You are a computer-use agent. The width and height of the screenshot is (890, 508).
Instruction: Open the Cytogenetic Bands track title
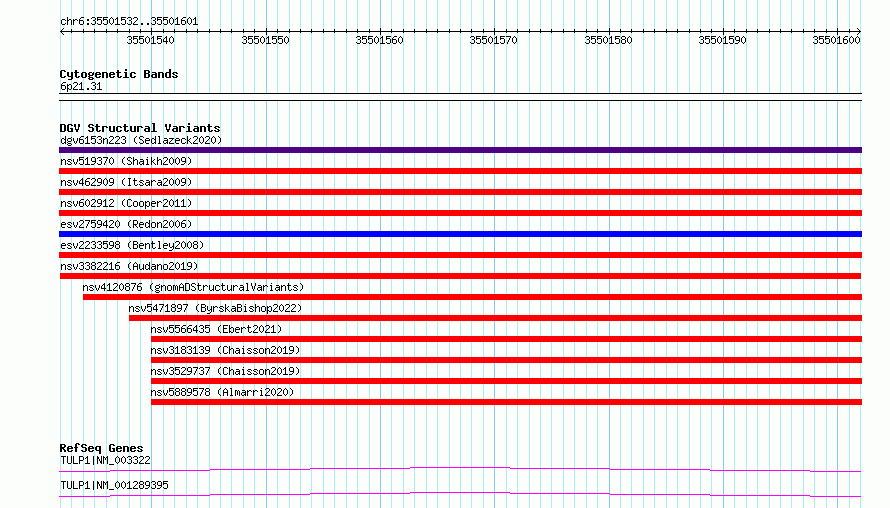pyautogui.click(x=119, y=74)
